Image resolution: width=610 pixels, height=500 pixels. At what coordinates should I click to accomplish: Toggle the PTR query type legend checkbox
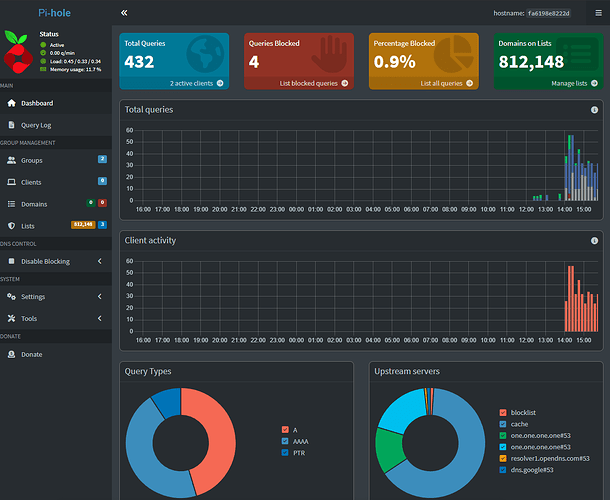coord(285,452)
